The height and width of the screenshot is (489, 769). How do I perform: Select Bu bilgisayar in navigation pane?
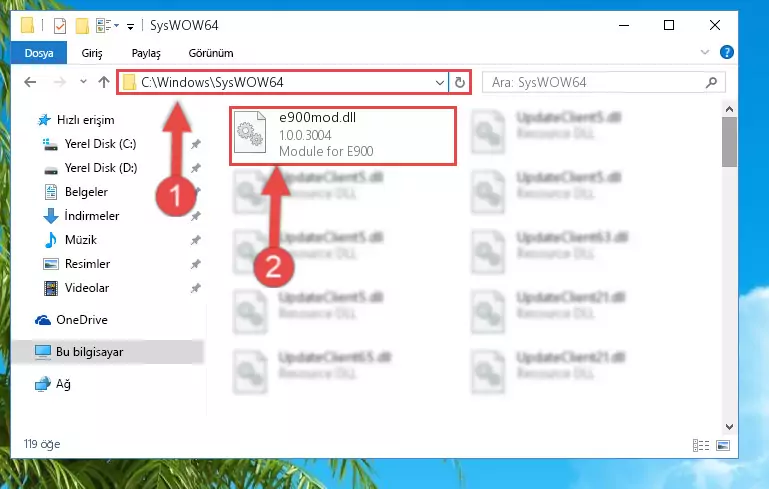pyautogui.click(x=107, y=352)
